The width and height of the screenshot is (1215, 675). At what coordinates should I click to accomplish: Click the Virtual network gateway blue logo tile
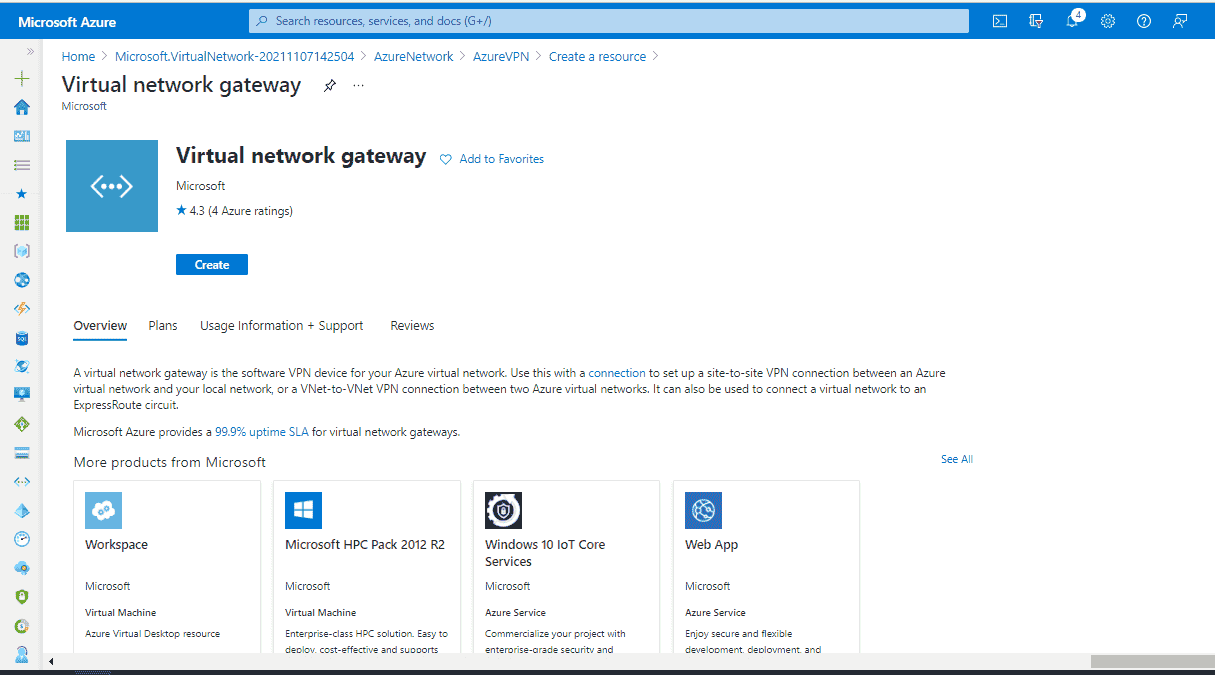(112, 186)
